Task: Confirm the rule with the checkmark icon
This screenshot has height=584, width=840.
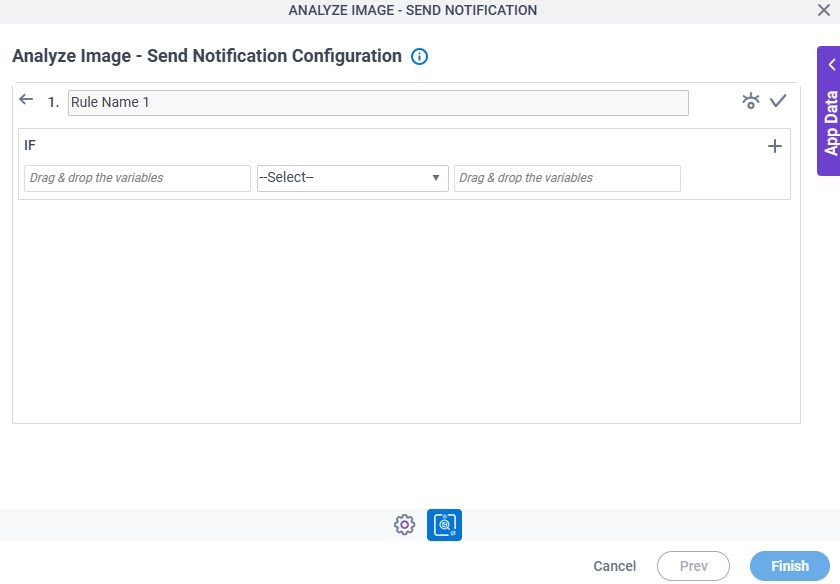Action: pyautogui.click(x=778, y=101)
